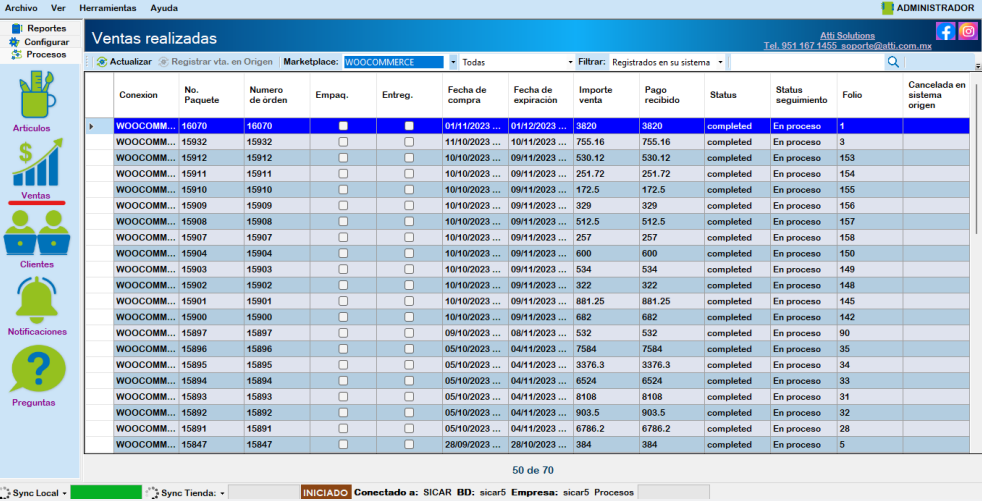This screenshot has height=501, width=982.
Task: Toggle Empaq. checkbox for order 15912
Action: 343,158
